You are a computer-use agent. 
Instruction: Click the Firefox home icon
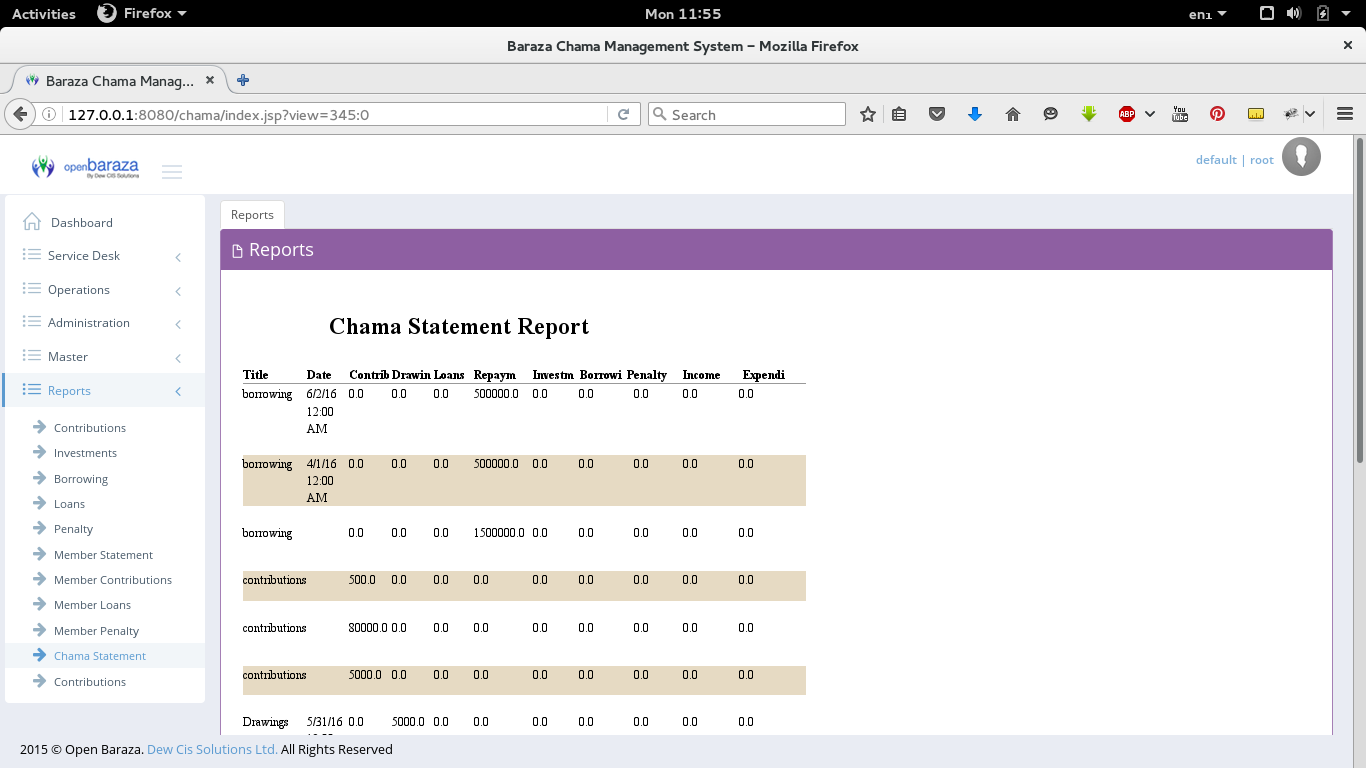(1012, 114)
